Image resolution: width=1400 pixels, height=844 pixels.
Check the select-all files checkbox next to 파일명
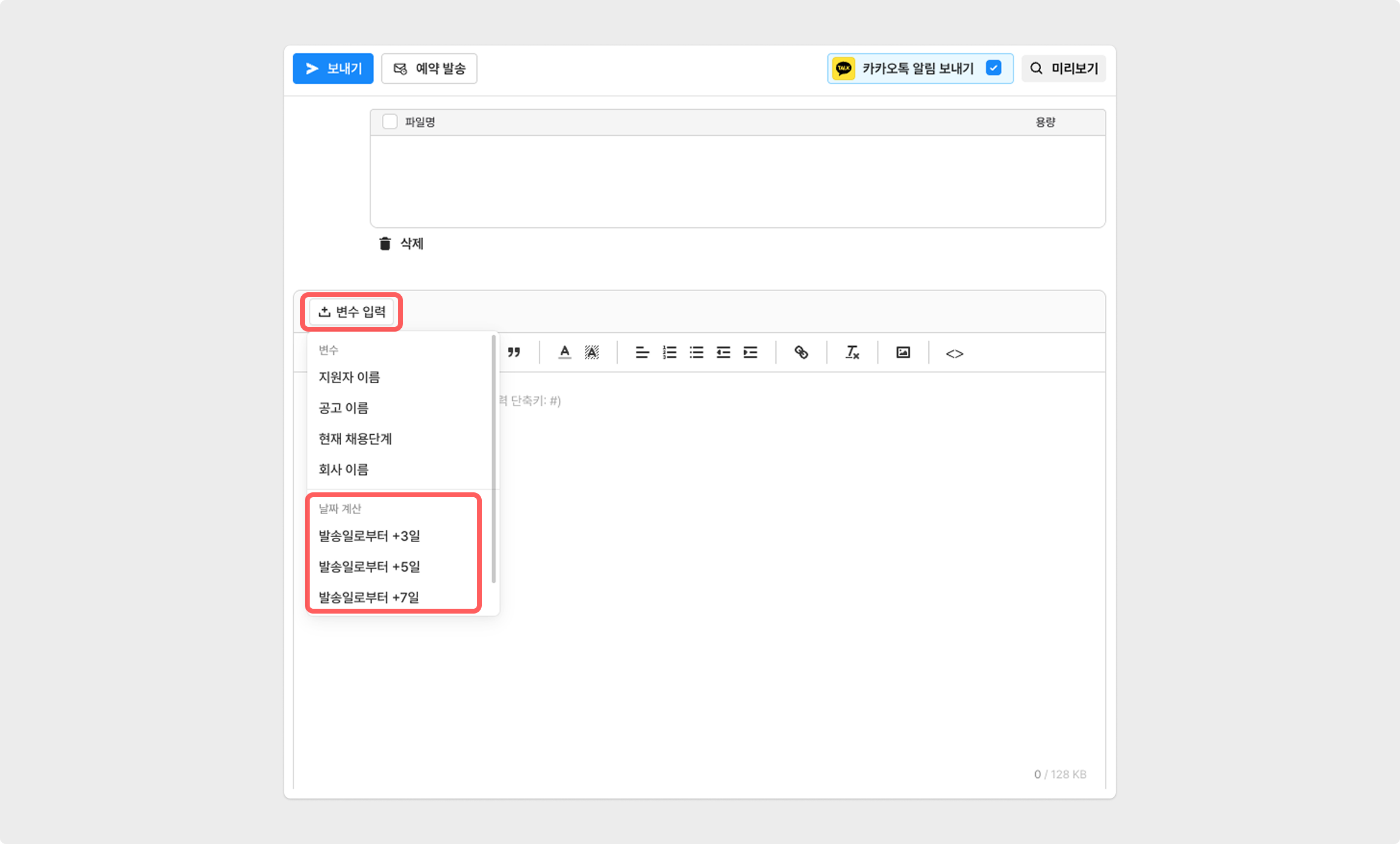390,122
